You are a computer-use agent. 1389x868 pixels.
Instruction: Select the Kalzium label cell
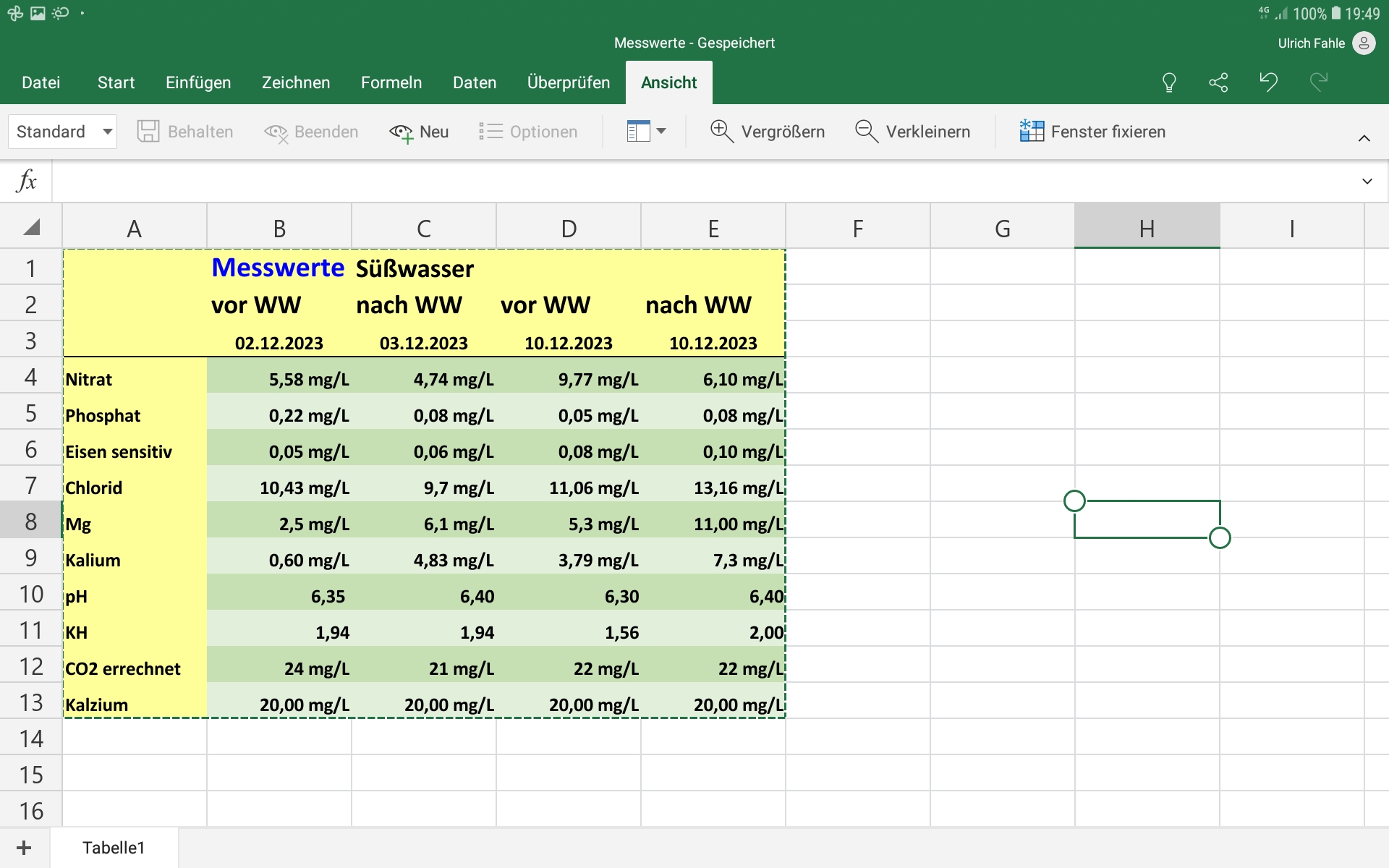[x=135, y=701]
